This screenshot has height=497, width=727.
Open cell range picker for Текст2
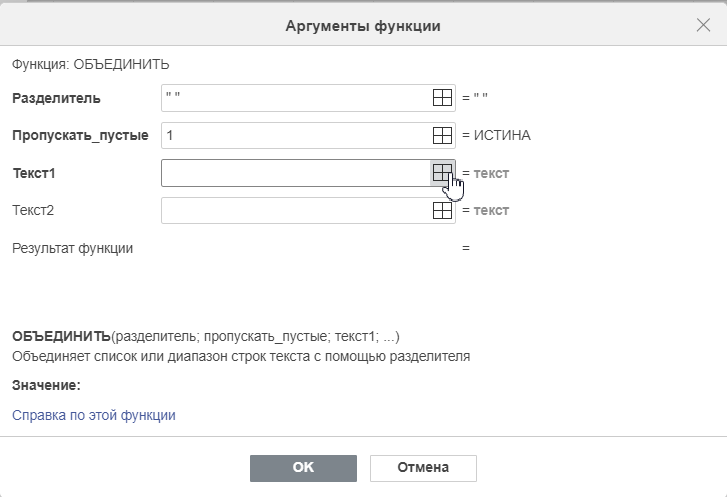pos(442,210)
